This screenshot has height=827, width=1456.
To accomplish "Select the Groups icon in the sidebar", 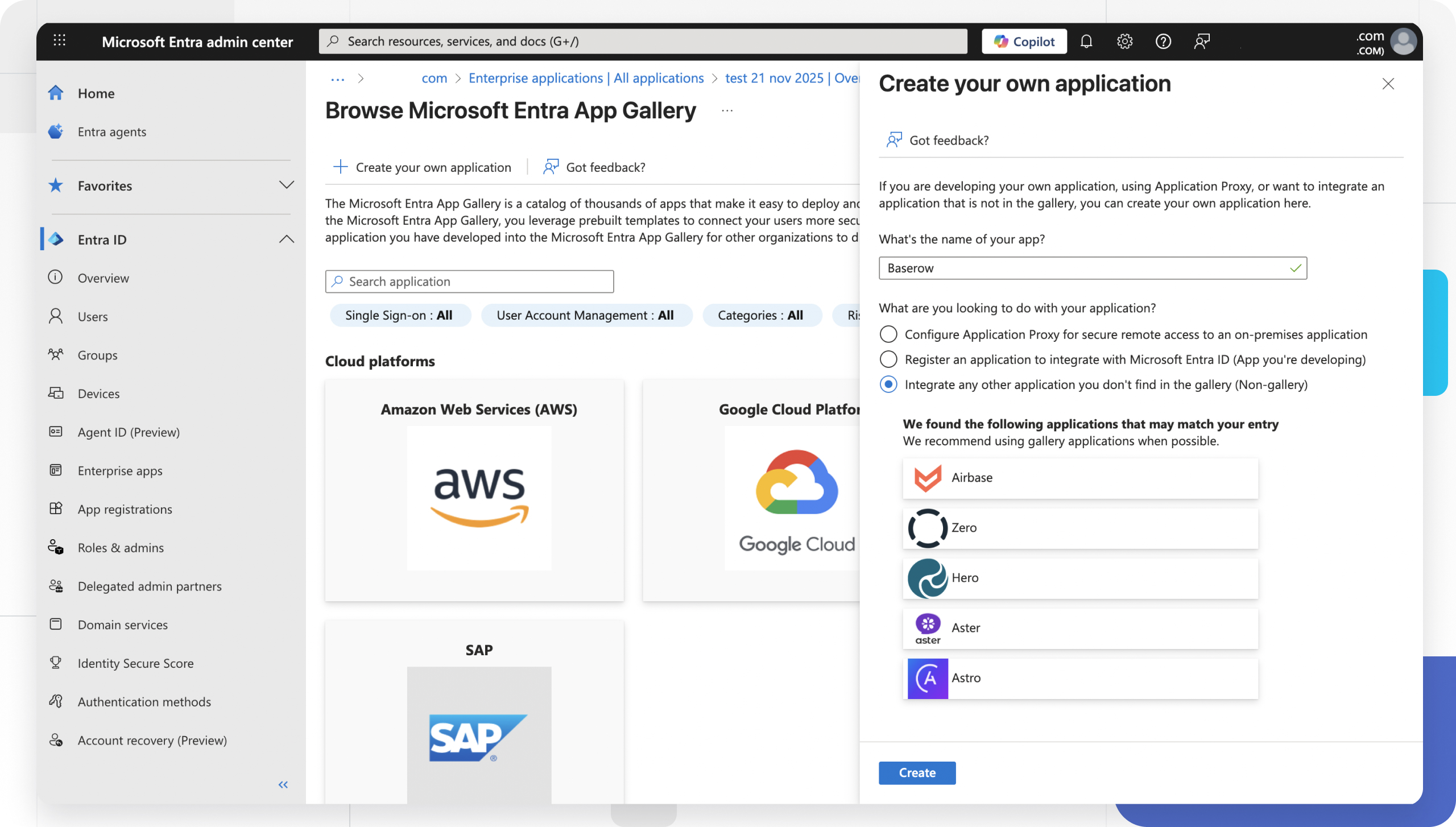I will [56, 354].
